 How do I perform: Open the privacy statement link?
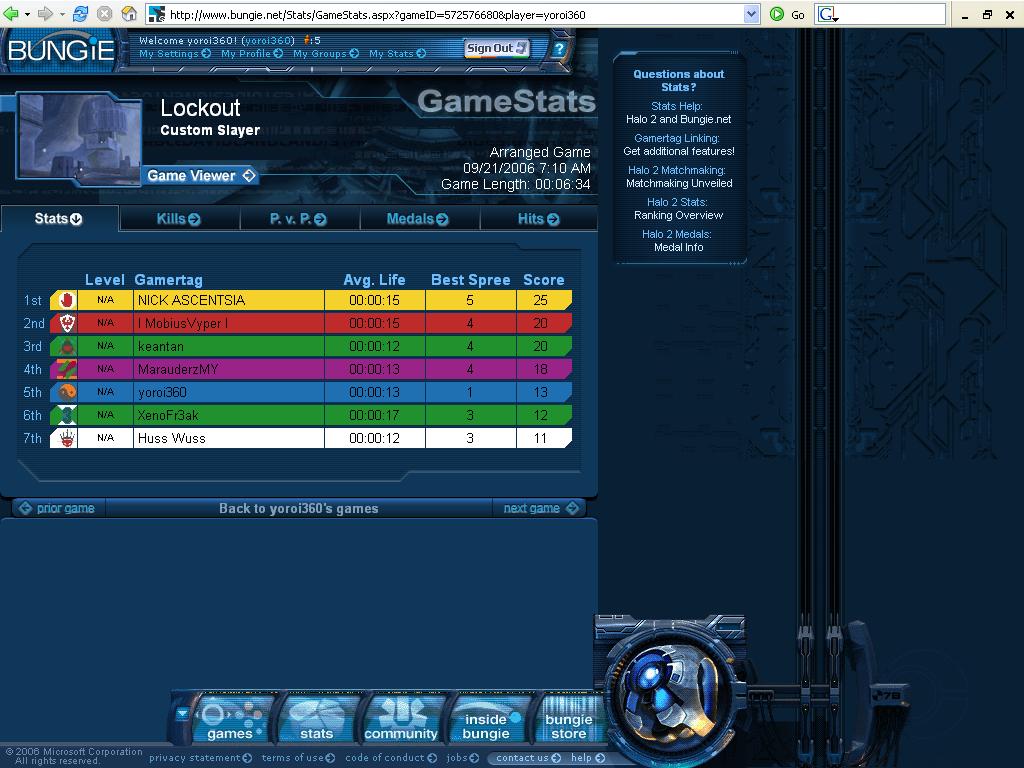200,758
